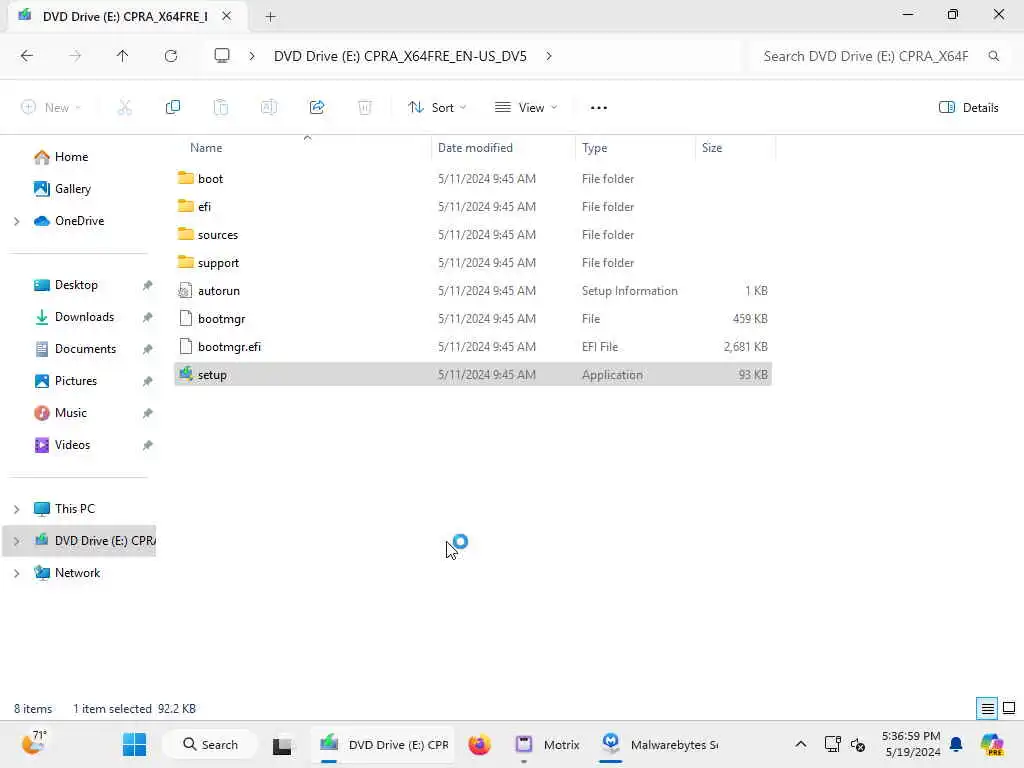Open Windows Start menu
The height and width of the screenshot is (768, 1024).
(135, 744)
